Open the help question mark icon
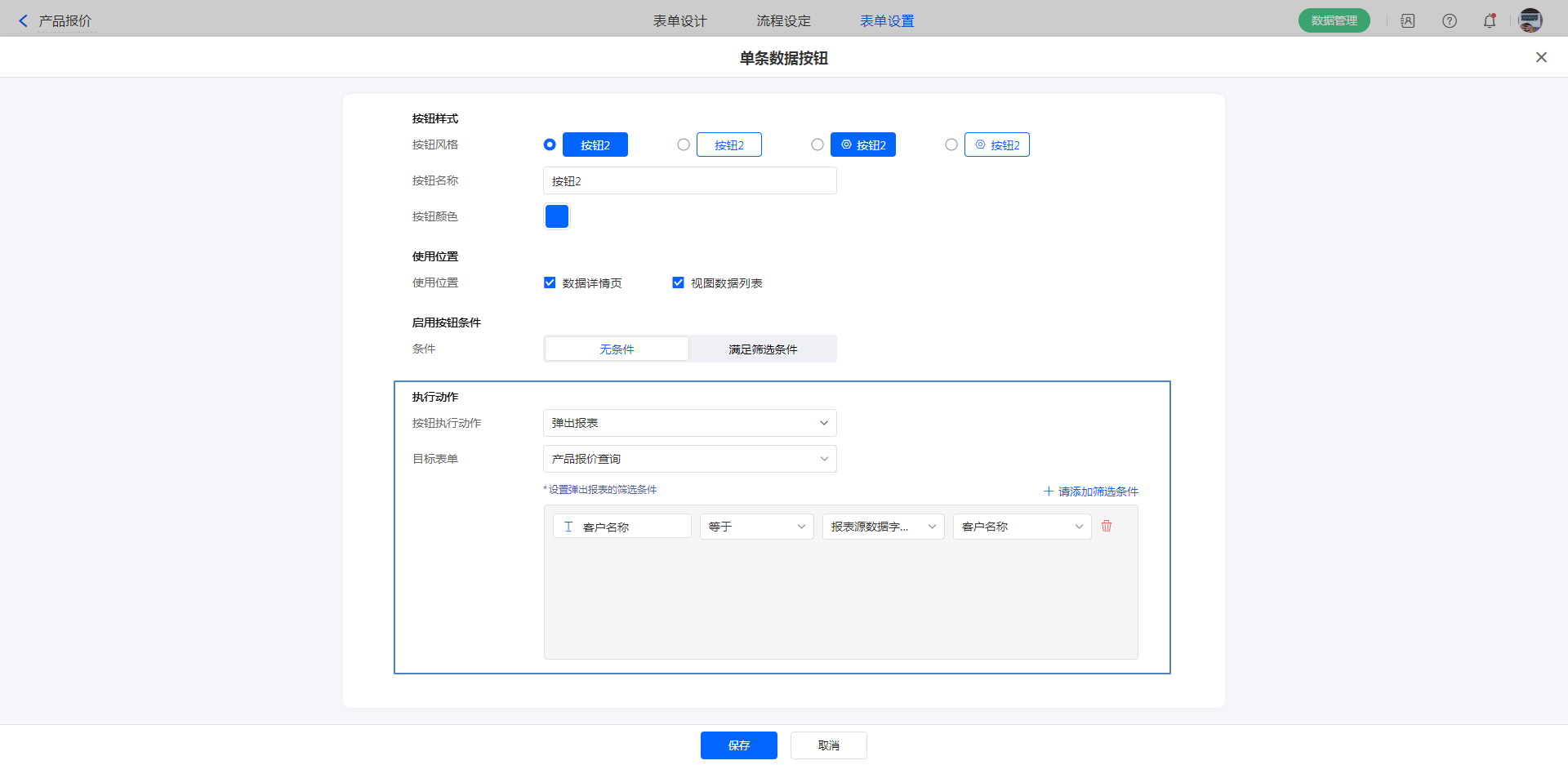The height and width of the screenshot is (765, 1568). pyautogui.click(x=1449, y=21)
